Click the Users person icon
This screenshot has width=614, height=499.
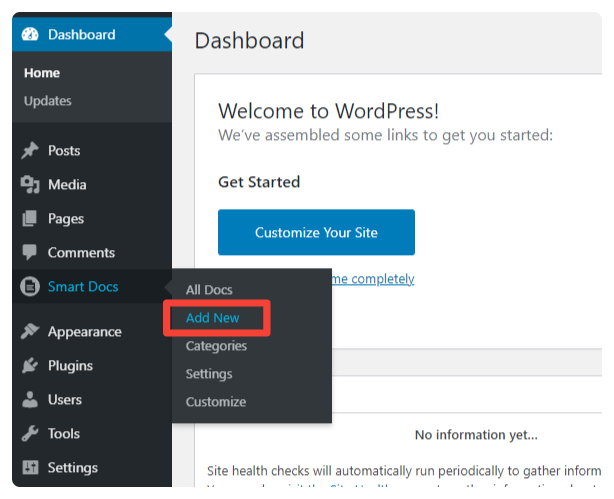[30, 400]
